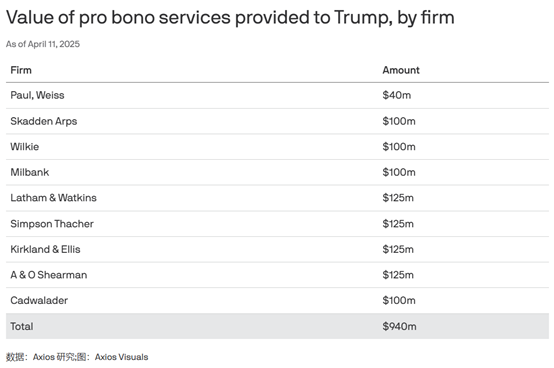Select the Milbank firm entry
The image size is (554, 368).
pos(30,172)
